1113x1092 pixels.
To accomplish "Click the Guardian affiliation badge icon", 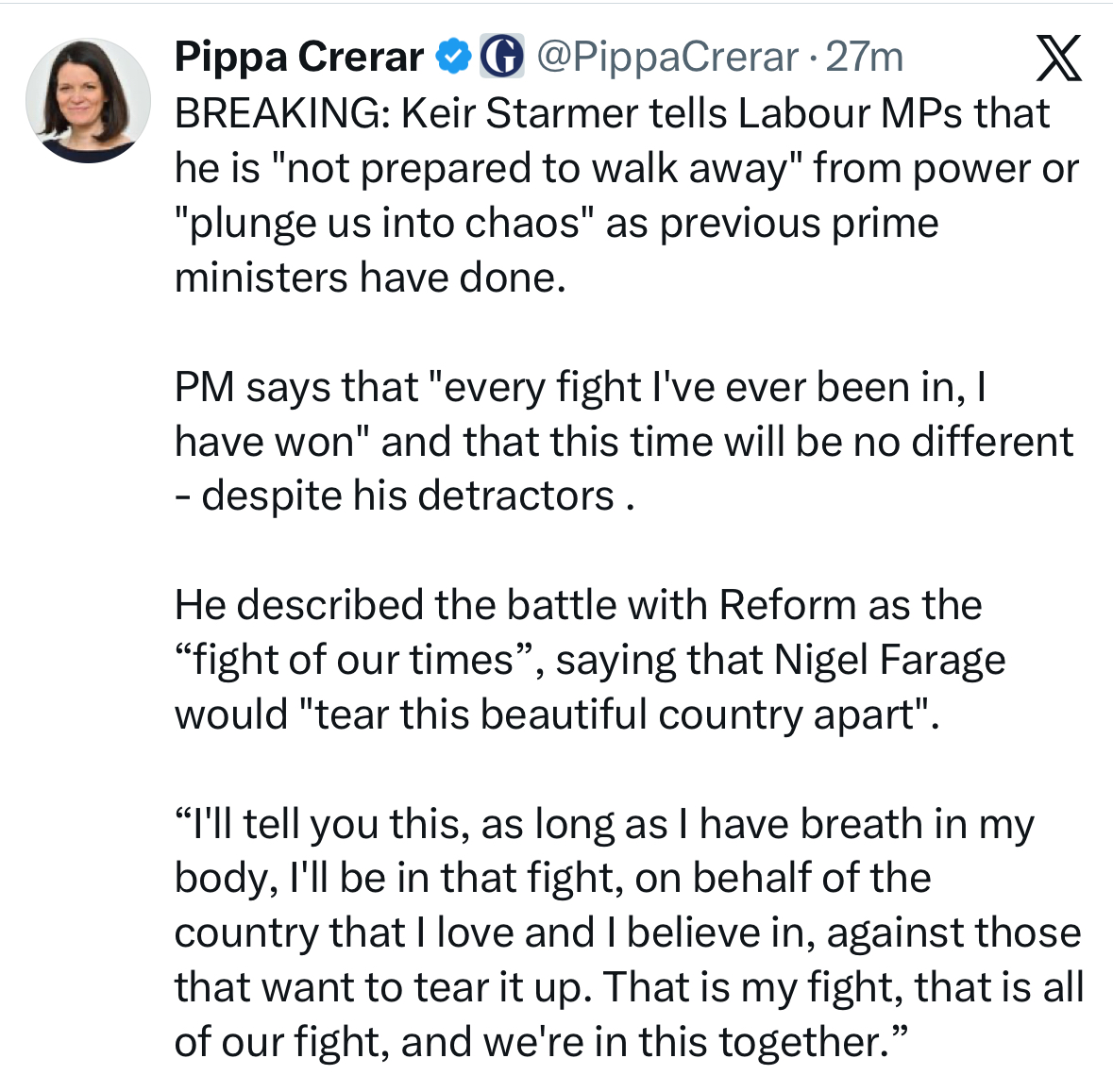I will click(502, 58).
